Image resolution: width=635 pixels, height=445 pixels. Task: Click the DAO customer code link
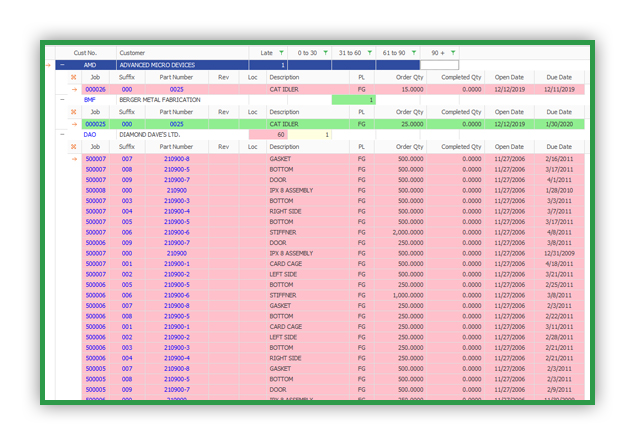[90, 134]
